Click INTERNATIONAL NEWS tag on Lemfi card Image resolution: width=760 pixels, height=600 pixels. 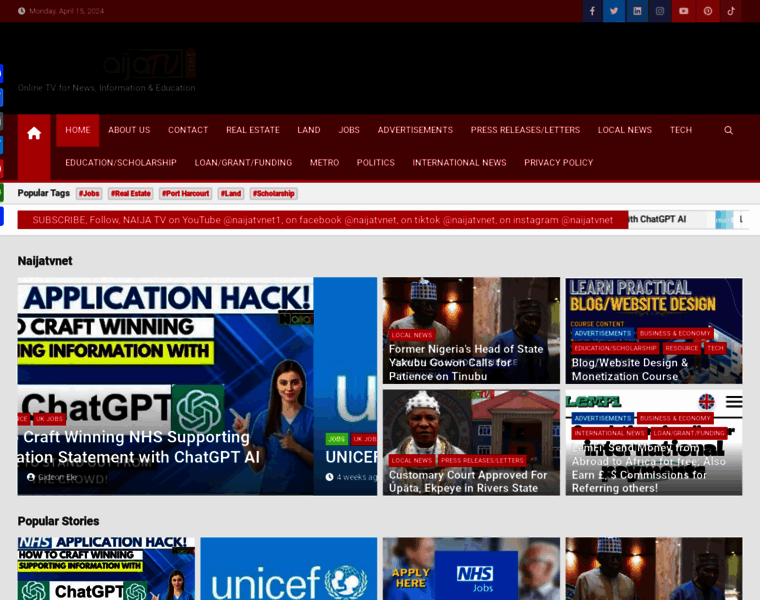tap(609, 433)
